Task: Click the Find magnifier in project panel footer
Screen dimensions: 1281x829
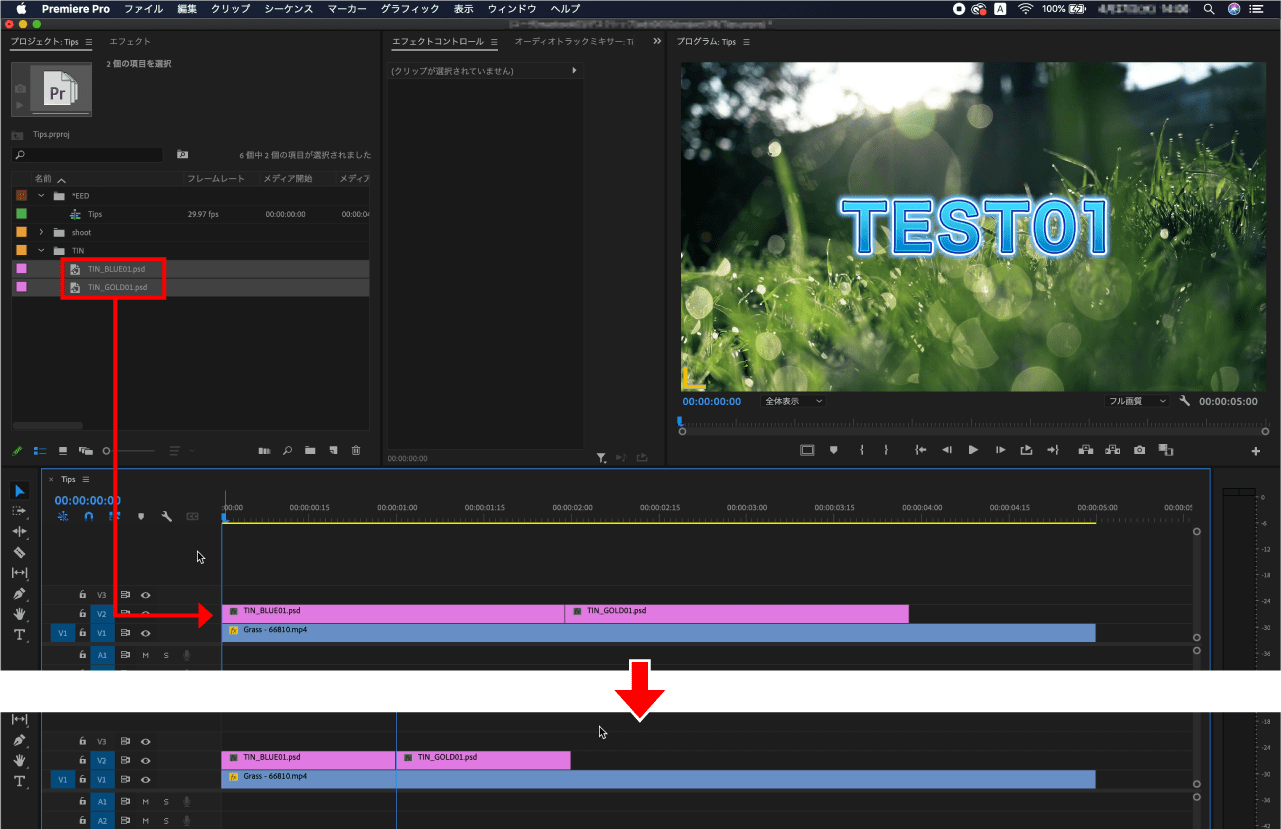Action: pos(287,451)
